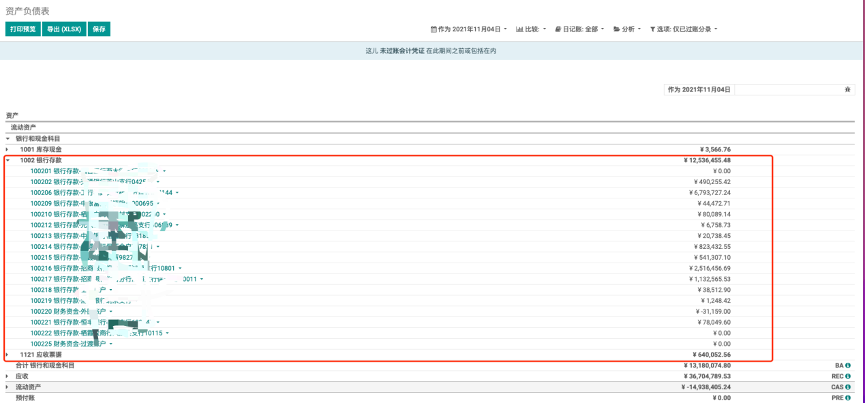Screen dimensions: 866x404
Task: Expand the 应收 row
Action: 8,377
